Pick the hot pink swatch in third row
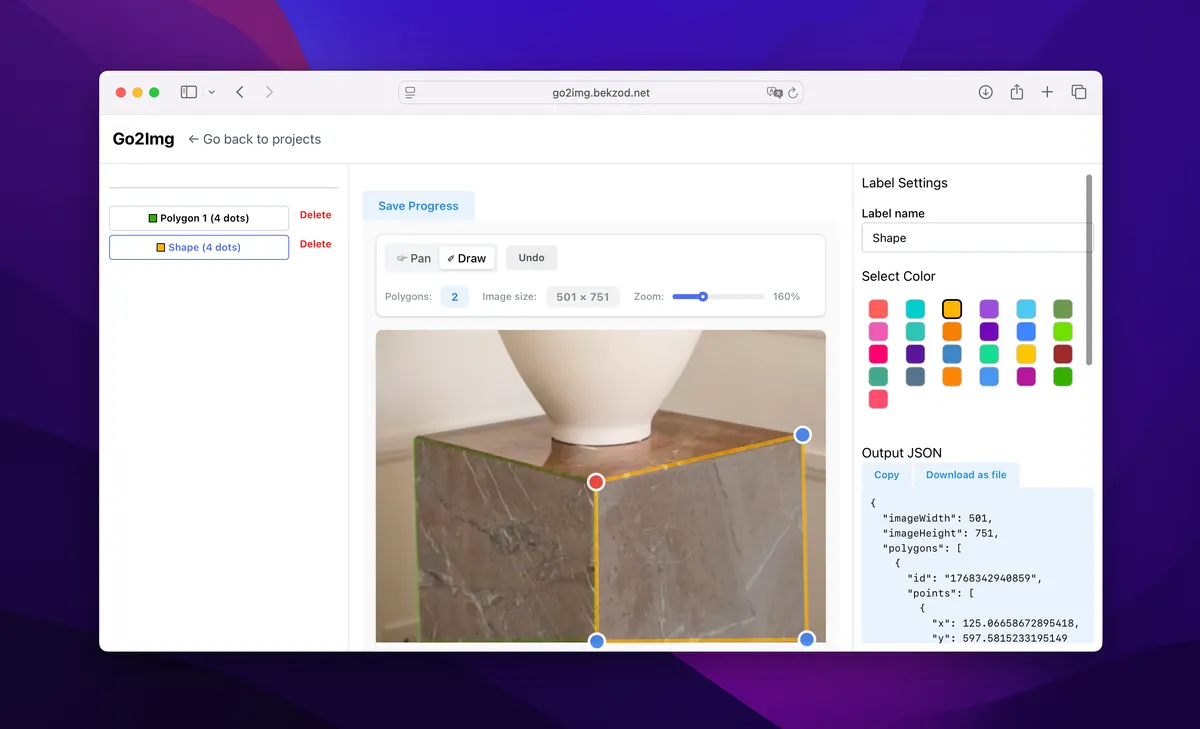 (878, 354)
